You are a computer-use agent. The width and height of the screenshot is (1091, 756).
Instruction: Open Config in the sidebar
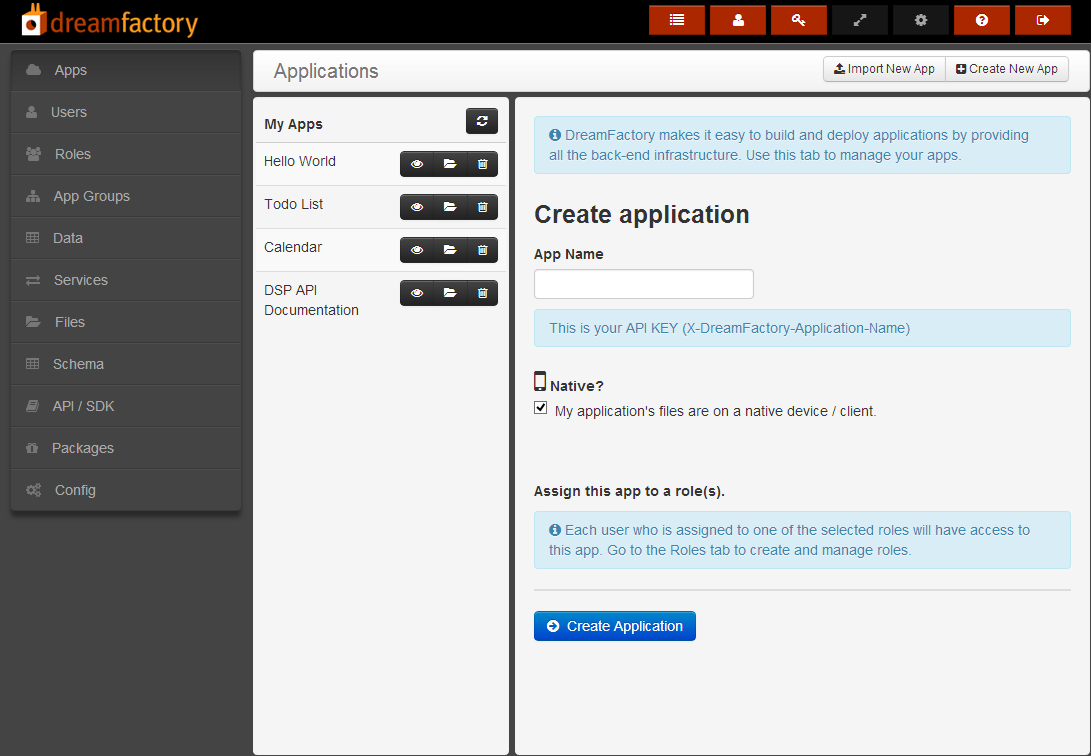[126, 490]
